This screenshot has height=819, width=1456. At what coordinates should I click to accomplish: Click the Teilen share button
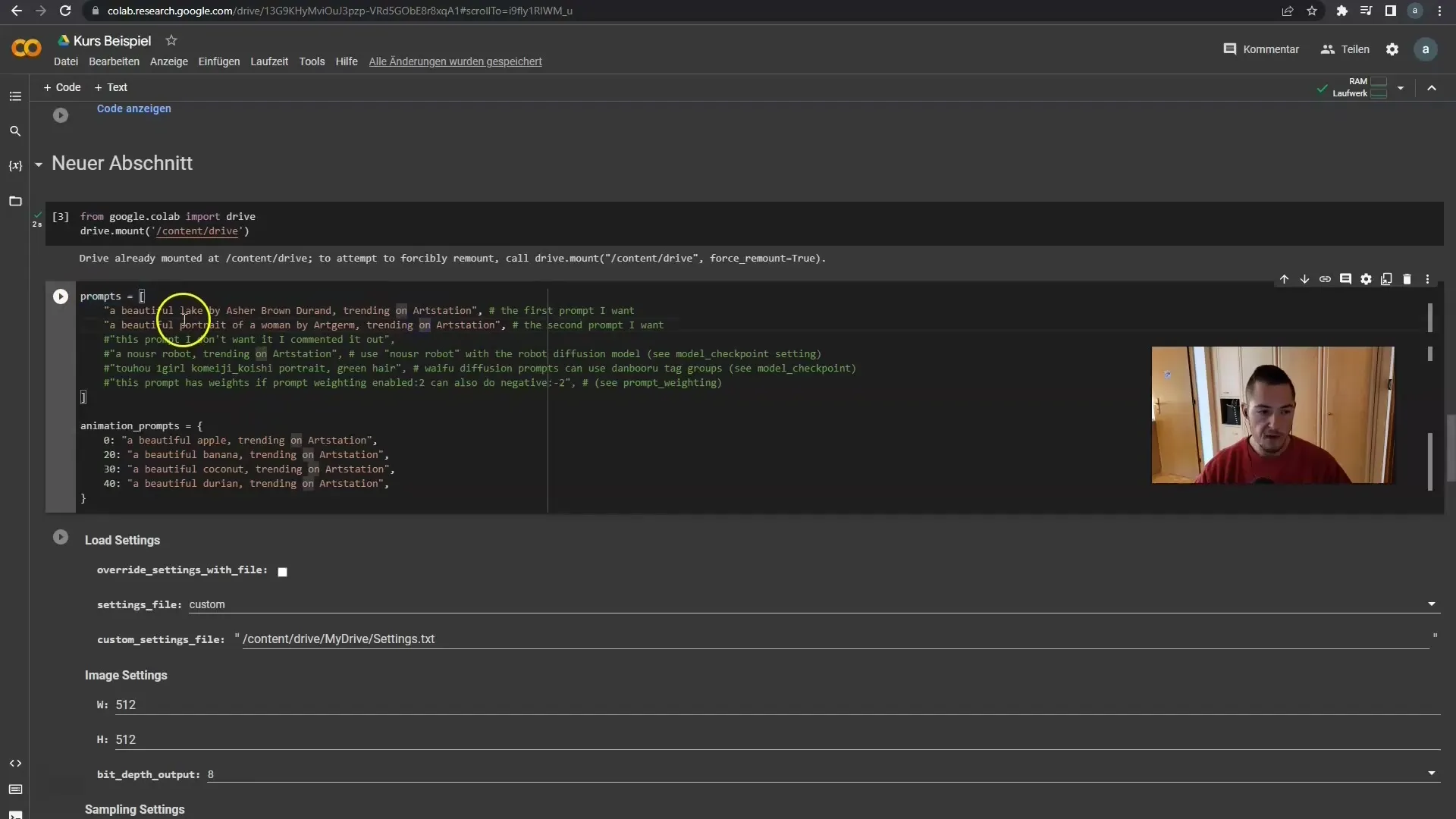pos(1345,49)
